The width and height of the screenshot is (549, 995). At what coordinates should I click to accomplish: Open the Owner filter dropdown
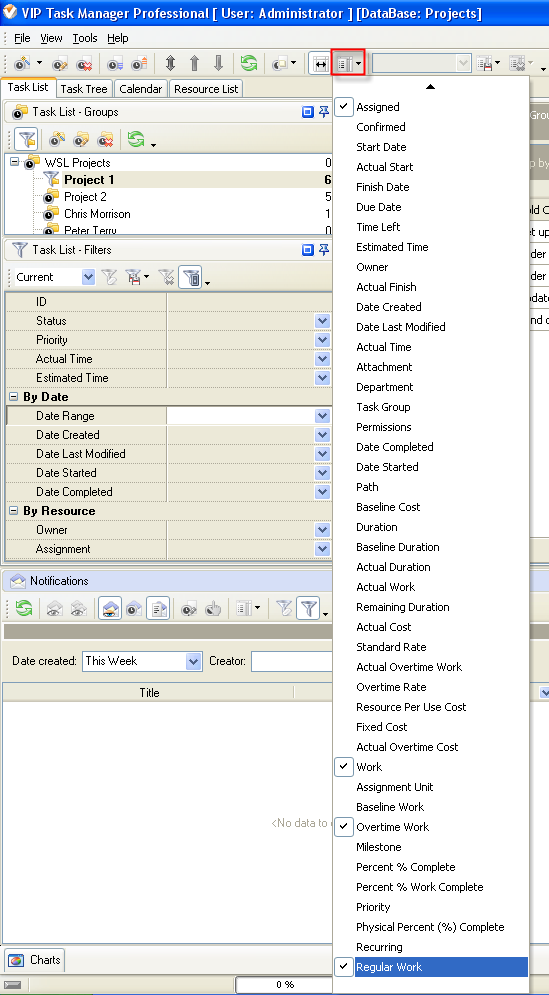click(322, 530)
